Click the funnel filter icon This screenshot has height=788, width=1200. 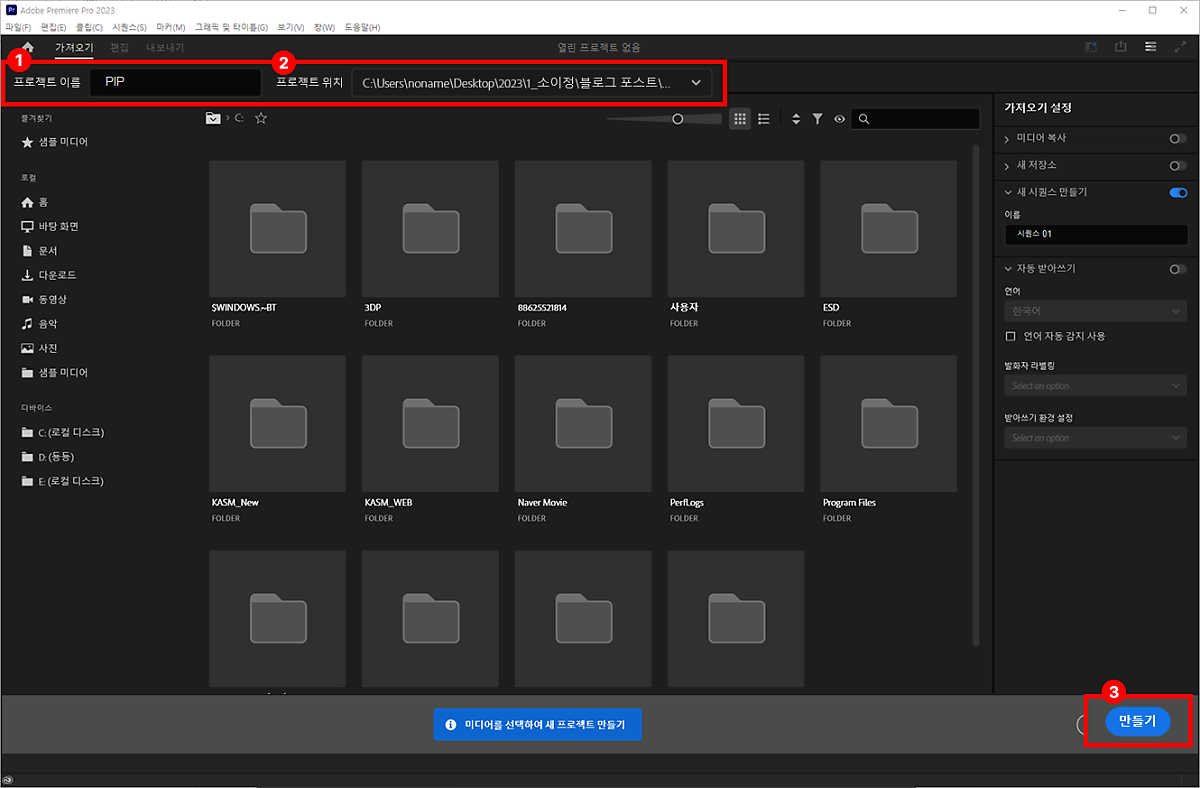point(817,119)
